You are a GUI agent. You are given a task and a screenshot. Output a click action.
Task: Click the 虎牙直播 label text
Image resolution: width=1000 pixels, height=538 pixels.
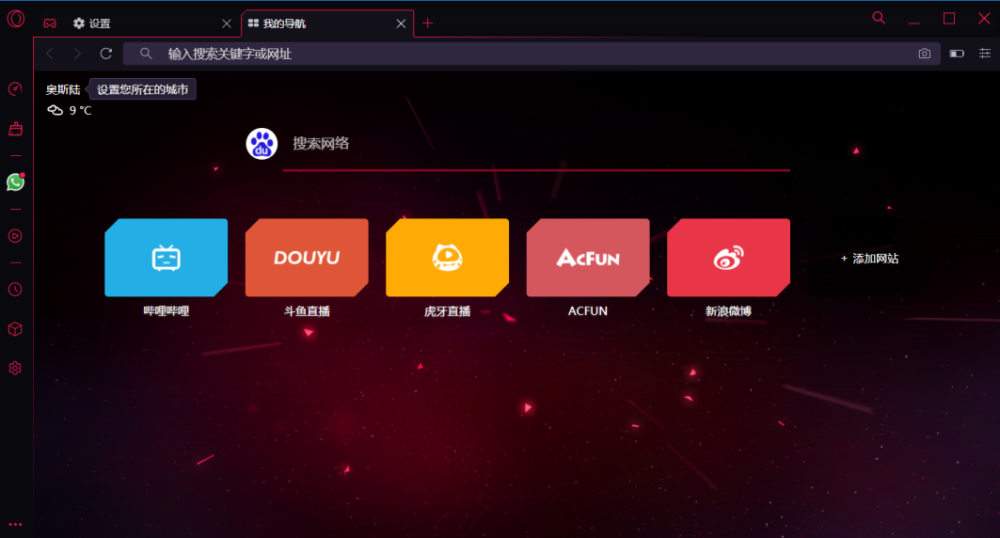(447, 311)
